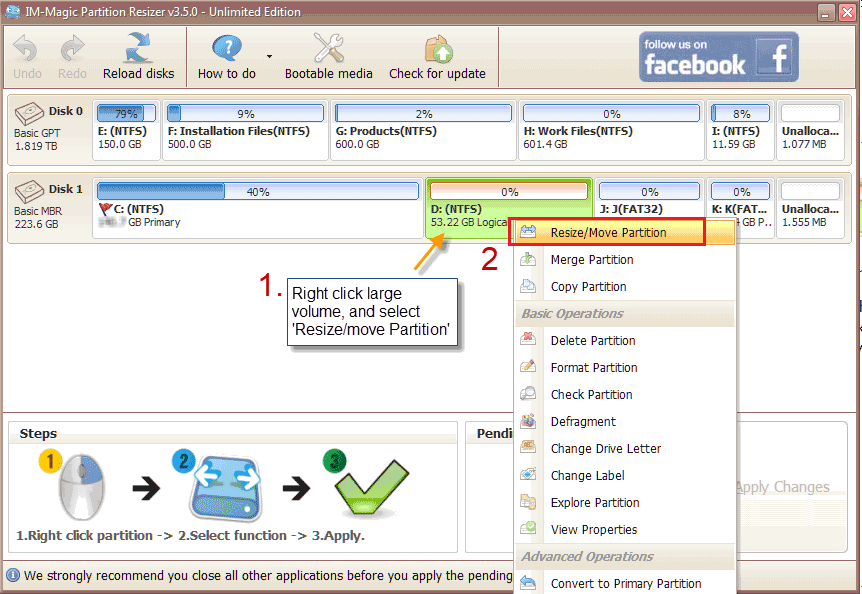This screenshot has height=594, width=862.
Task: Click the Undo arrow icon
Action: pos(25,48)
